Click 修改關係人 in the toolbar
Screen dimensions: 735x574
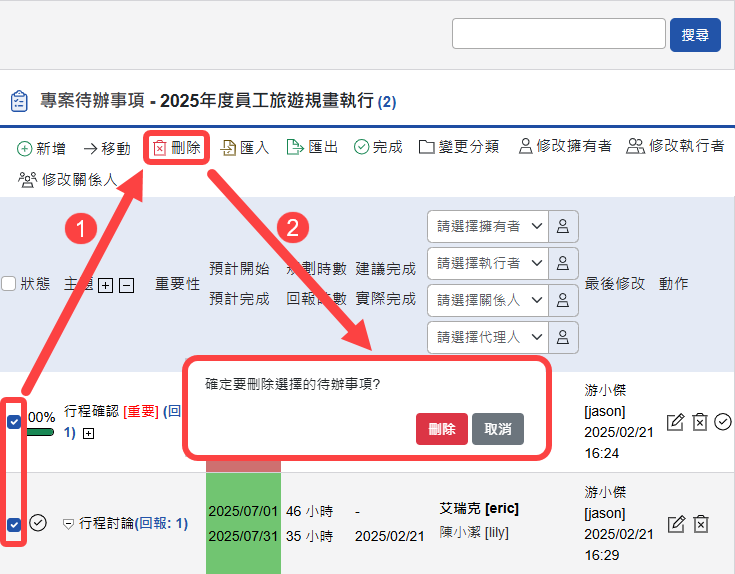point(68,180)
